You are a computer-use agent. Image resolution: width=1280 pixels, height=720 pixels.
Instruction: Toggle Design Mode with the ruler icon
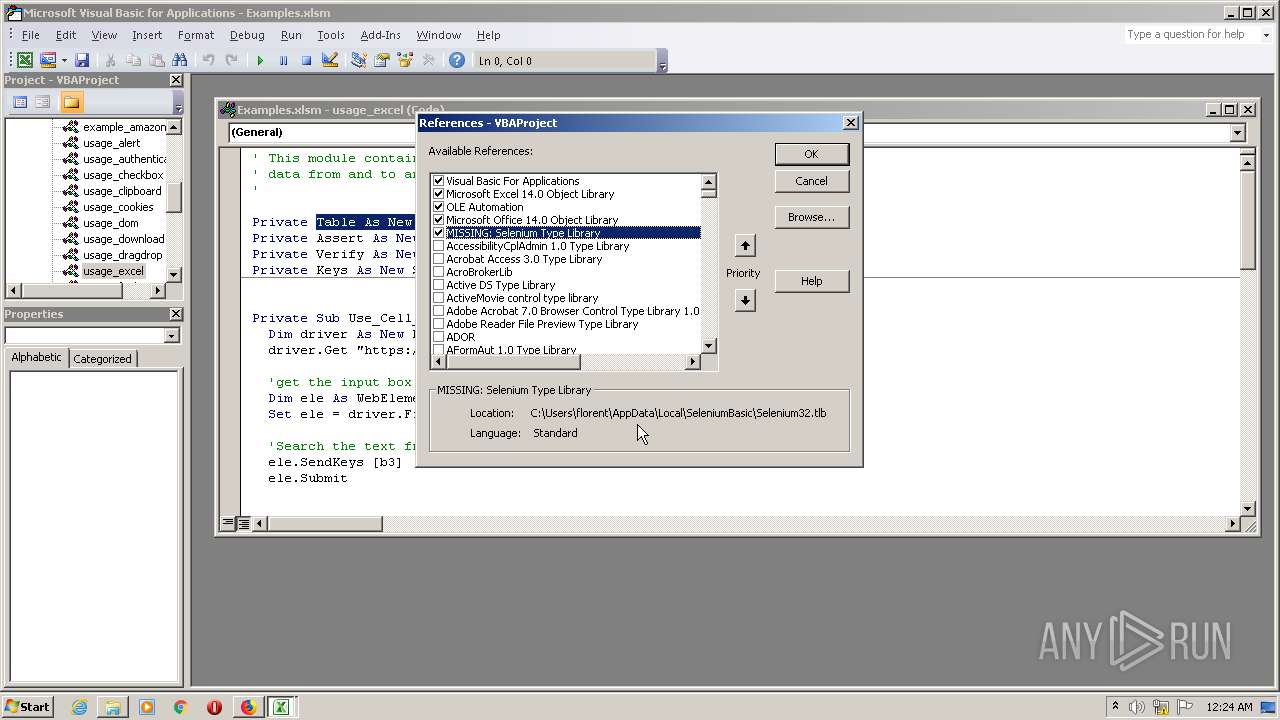pyautogui.click(x=330, y=61)
